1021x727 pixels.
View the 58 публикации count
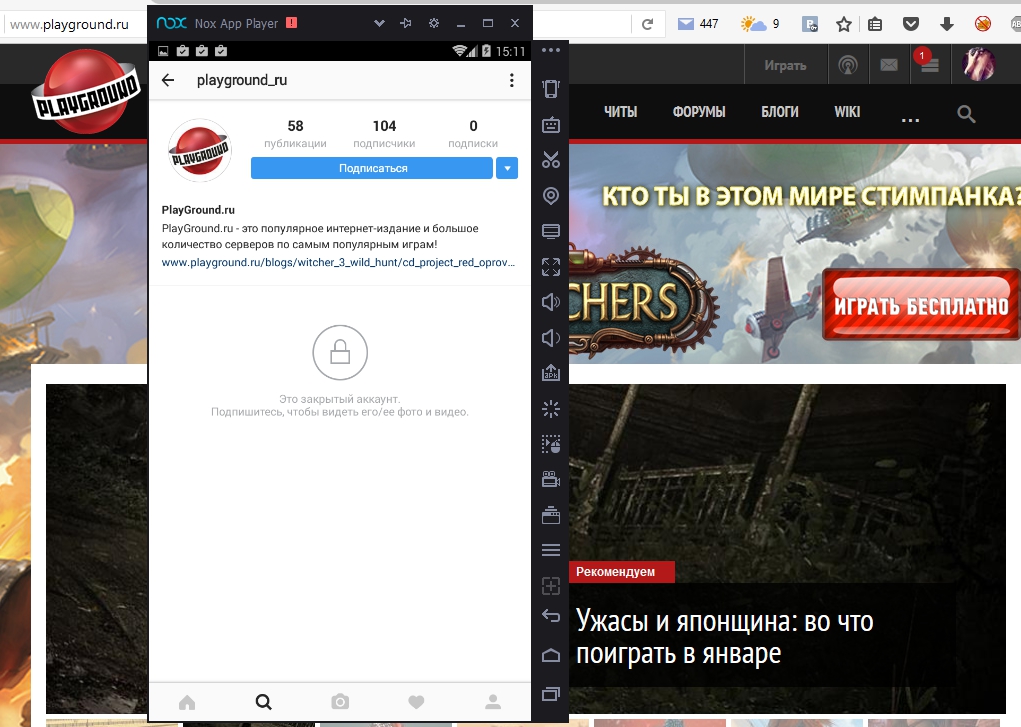coord(295,134)
